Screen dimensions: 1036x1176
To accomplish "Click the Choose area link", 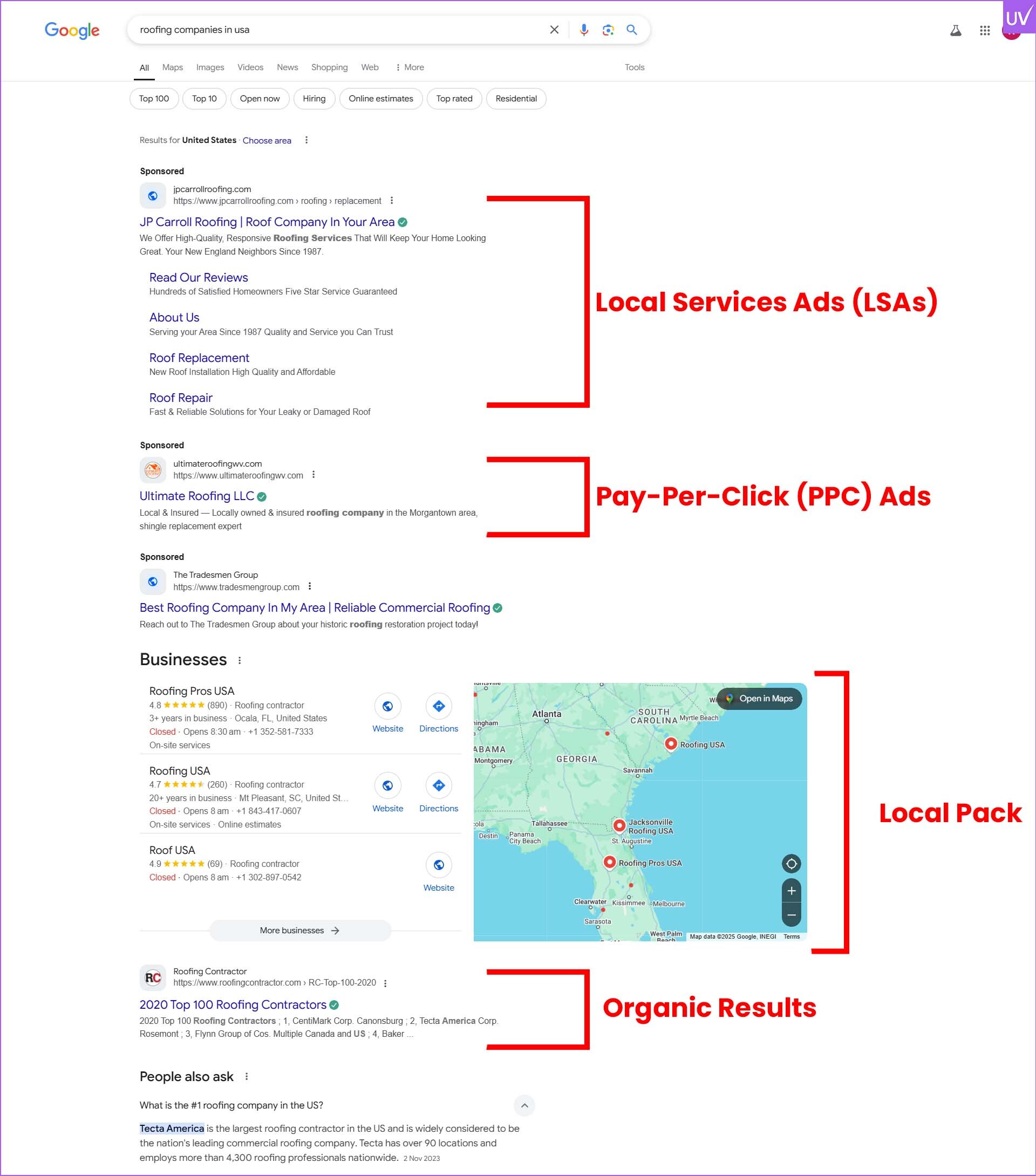I will tap(267, 140).
